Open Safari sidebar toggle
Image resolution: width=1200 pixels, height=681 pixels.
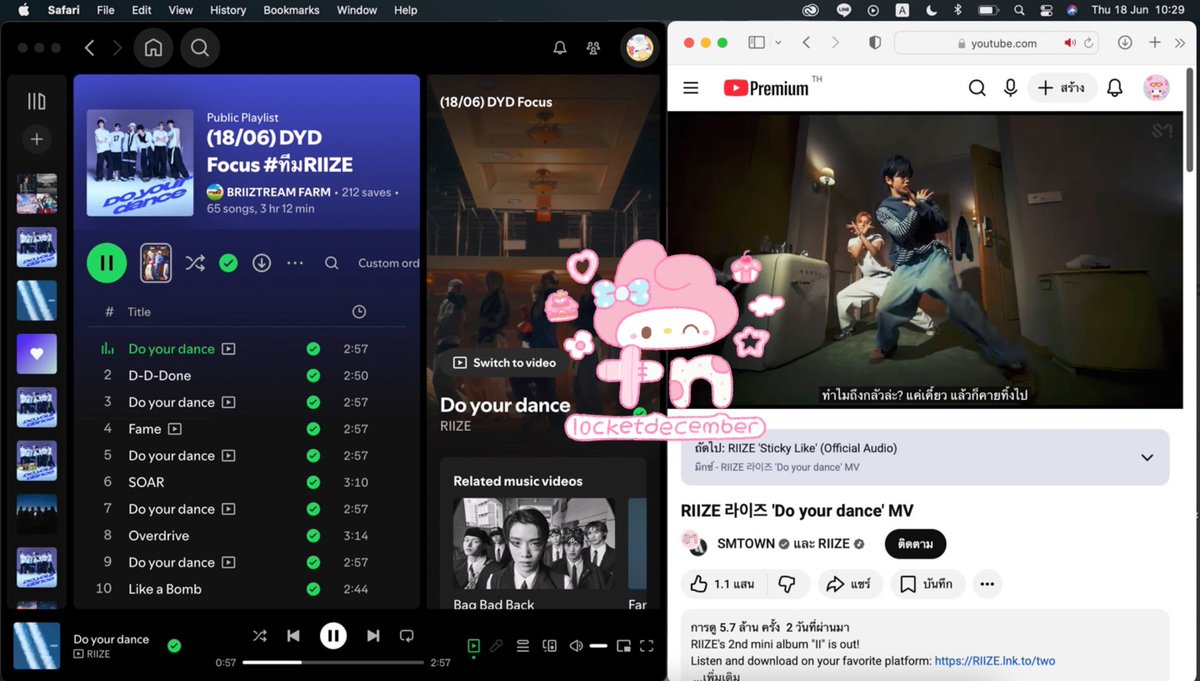[x=757, y=43]
